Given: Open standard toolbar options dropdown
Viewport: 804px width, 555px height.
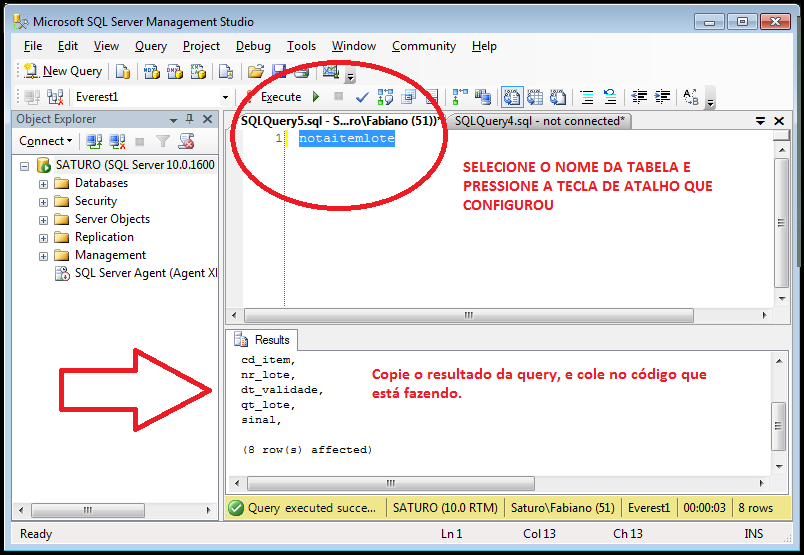Looking at the screenshot, I should point(350,74).
